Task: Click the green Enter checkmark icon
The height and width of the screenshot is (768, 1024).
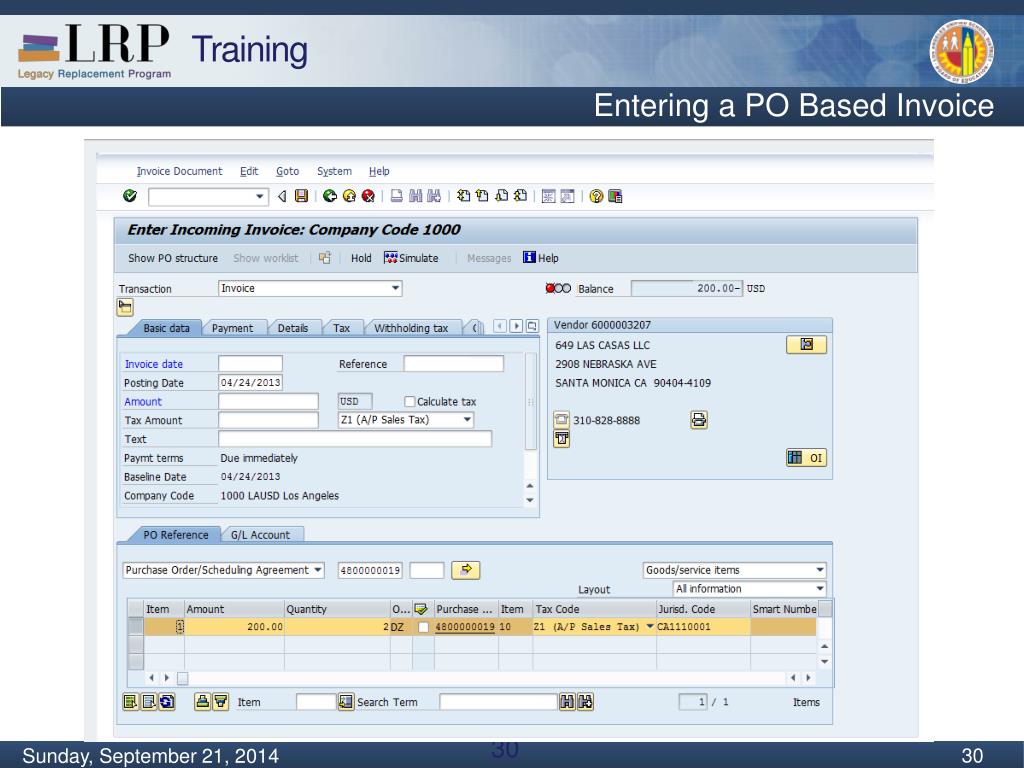Action: coord(130,196)
